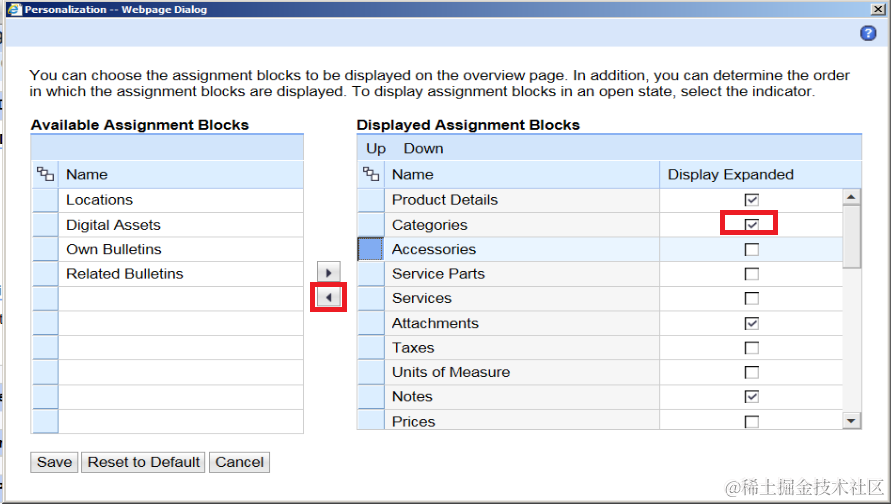Click move-left arrow to remove selected block
The image size is (891, 504).
pos(328,297)
